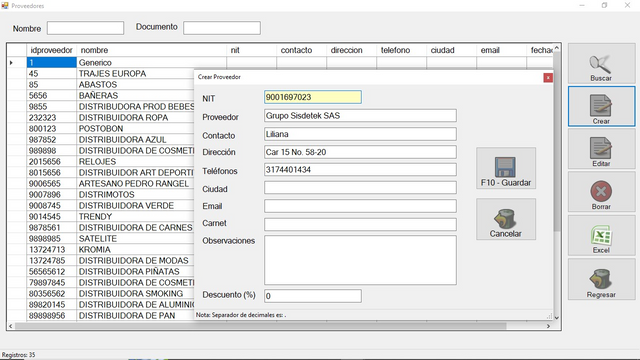Screen dimensions: 640x360
Task: Click the Documento search field
Action: (x=222, y=28)
